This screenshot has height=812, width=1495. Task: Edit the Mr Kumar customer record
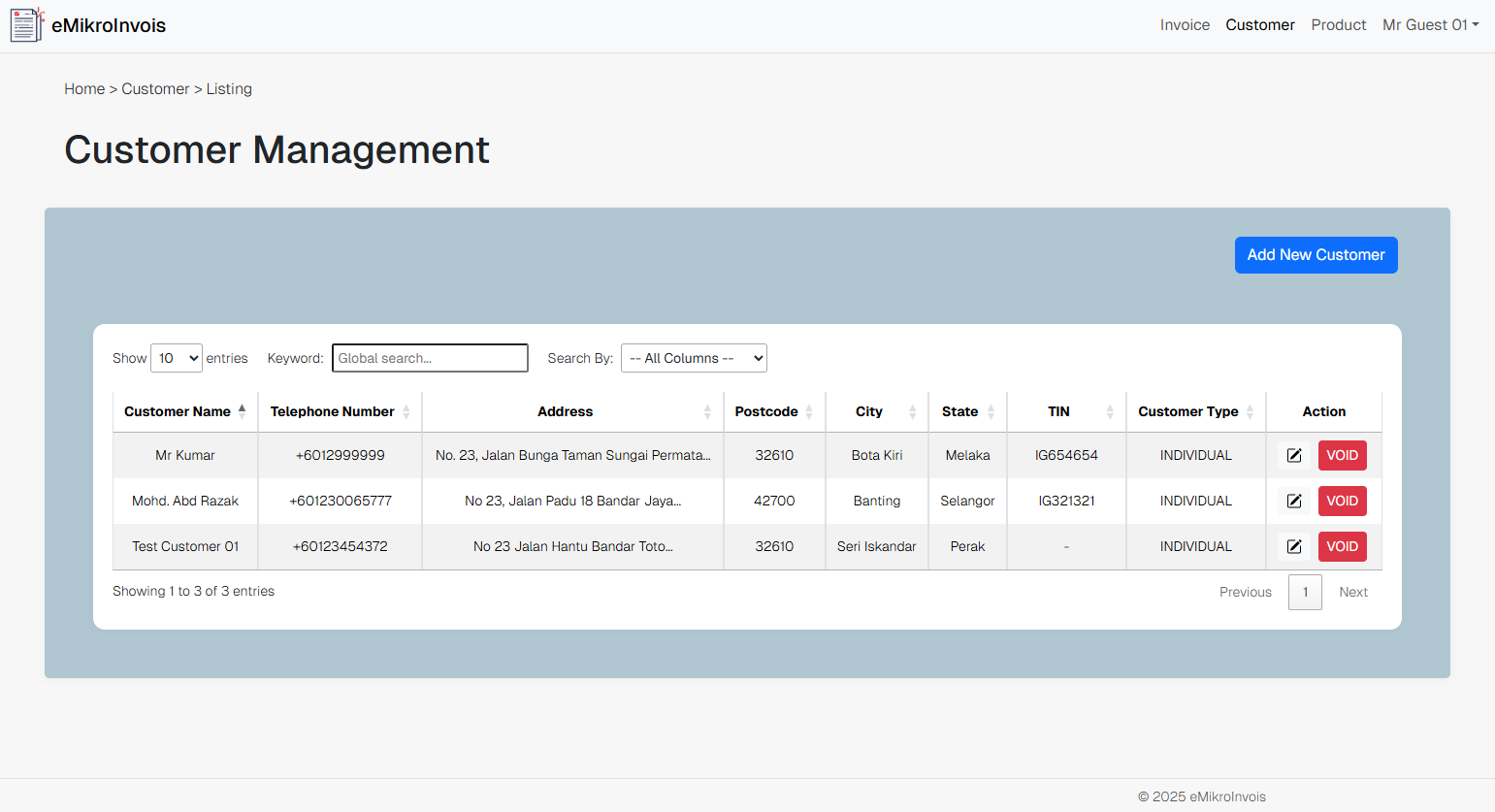1293,455
